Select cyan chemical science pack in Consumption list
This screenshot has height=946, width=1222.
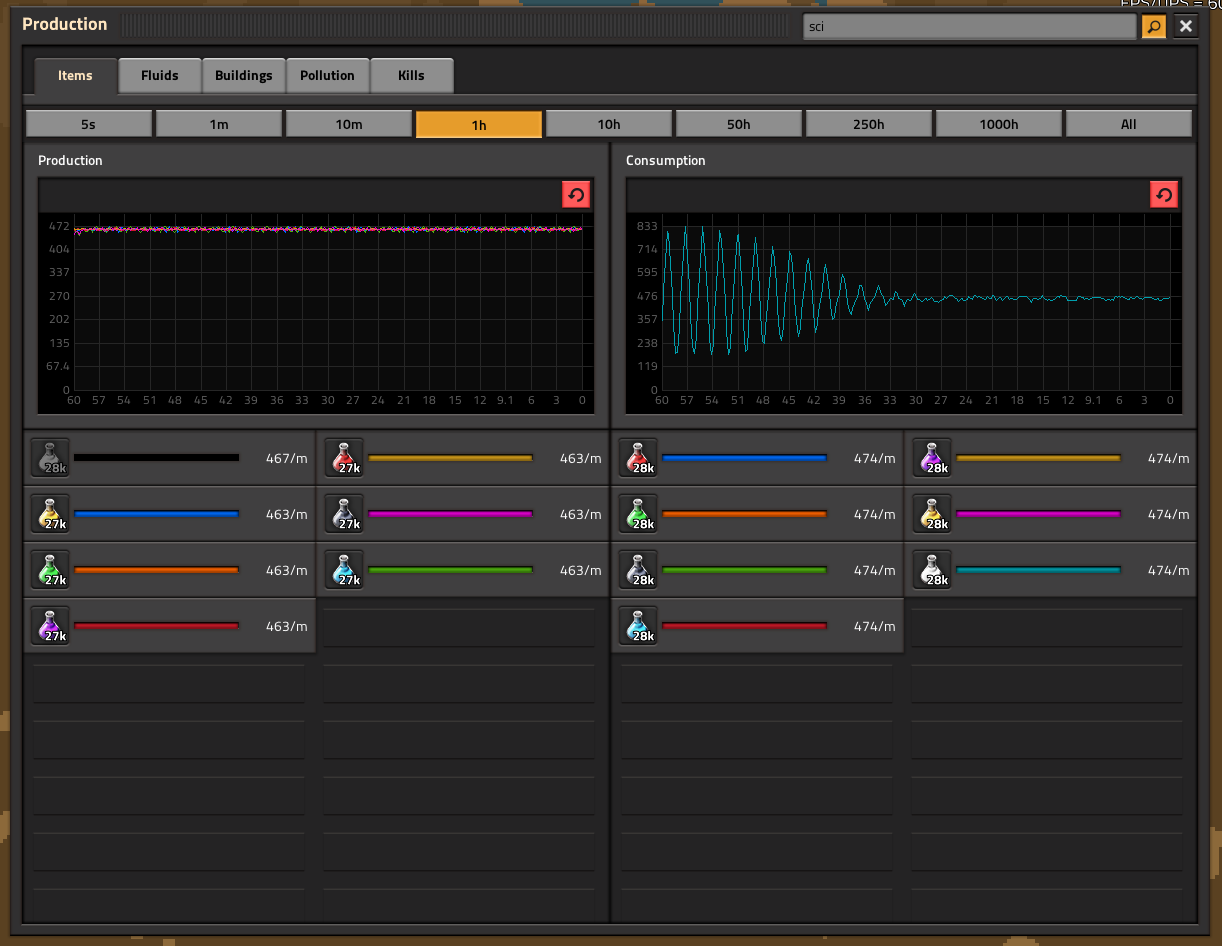(x=638, y=626)
